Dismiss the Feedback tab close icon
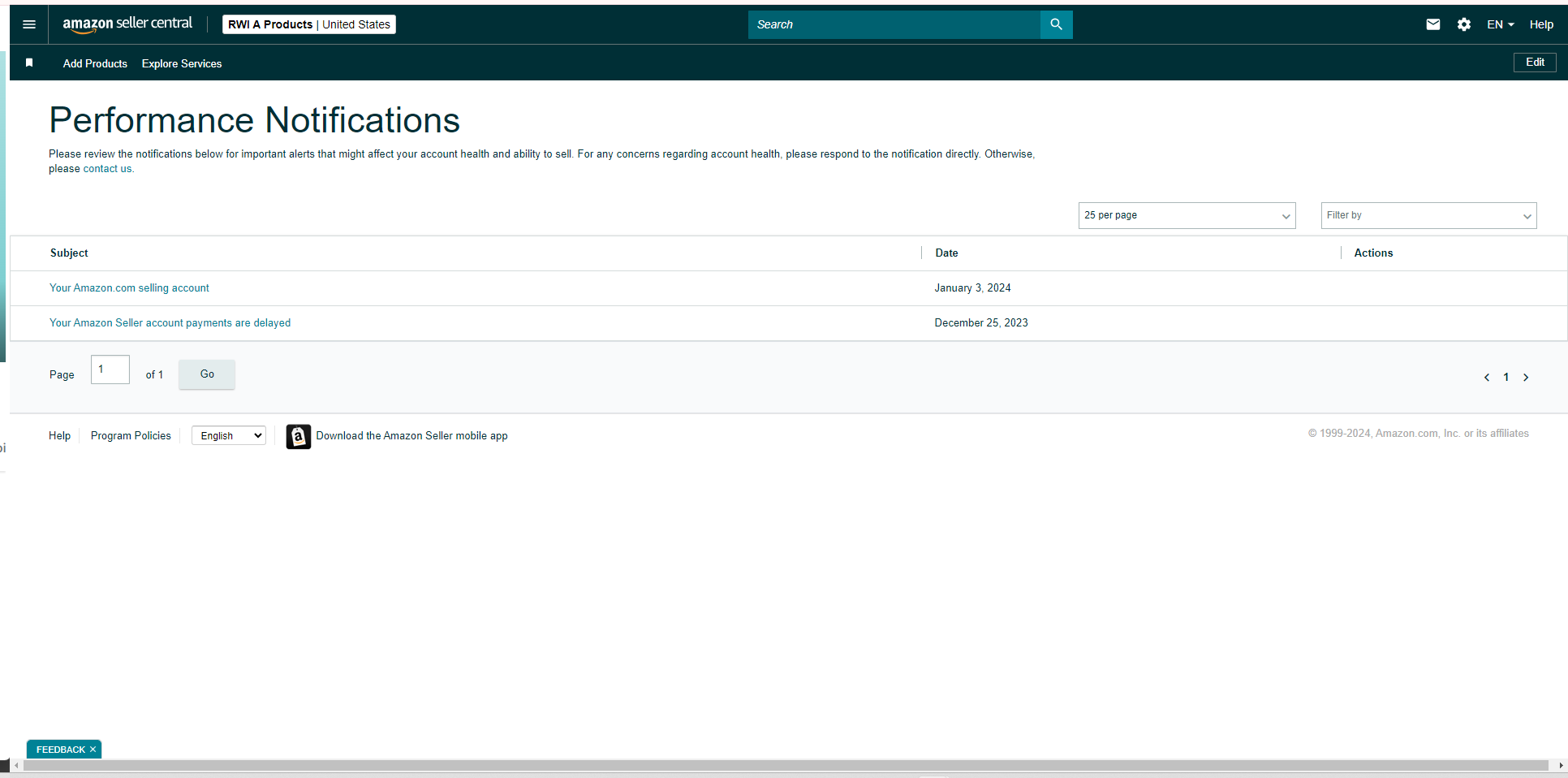The width and height of the screenshot is (1568, 778). [93, 750]
